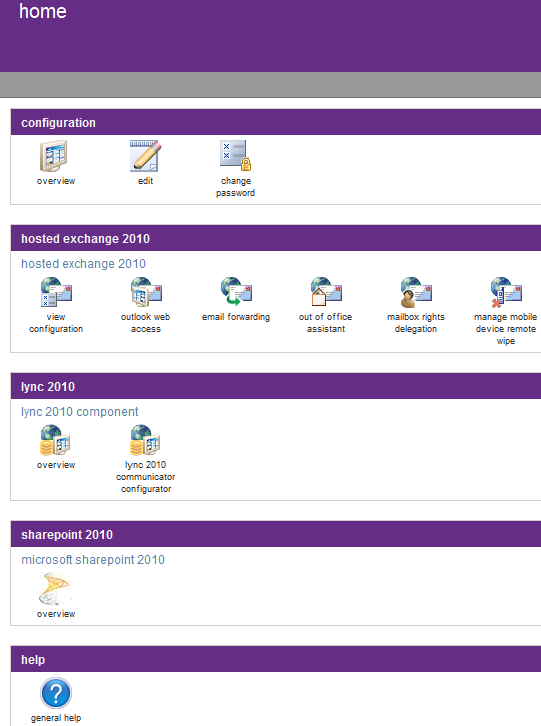This screenshot has height=726, width=541.
Task: Click the 'hosted exchange 2010' subheading link
Action: click(83, 264)
